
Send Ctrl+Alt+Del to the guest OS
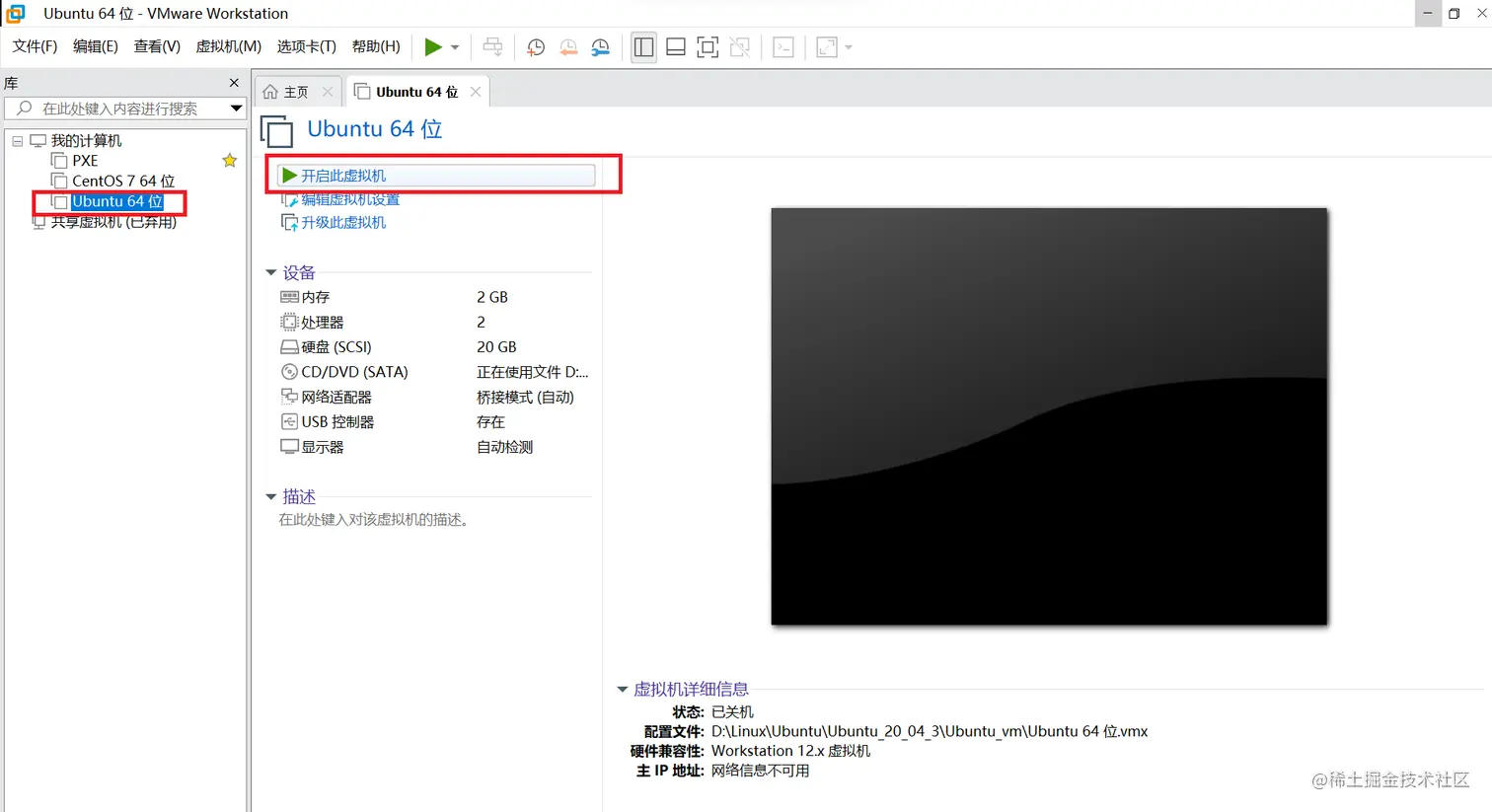(x=492, y=46)
